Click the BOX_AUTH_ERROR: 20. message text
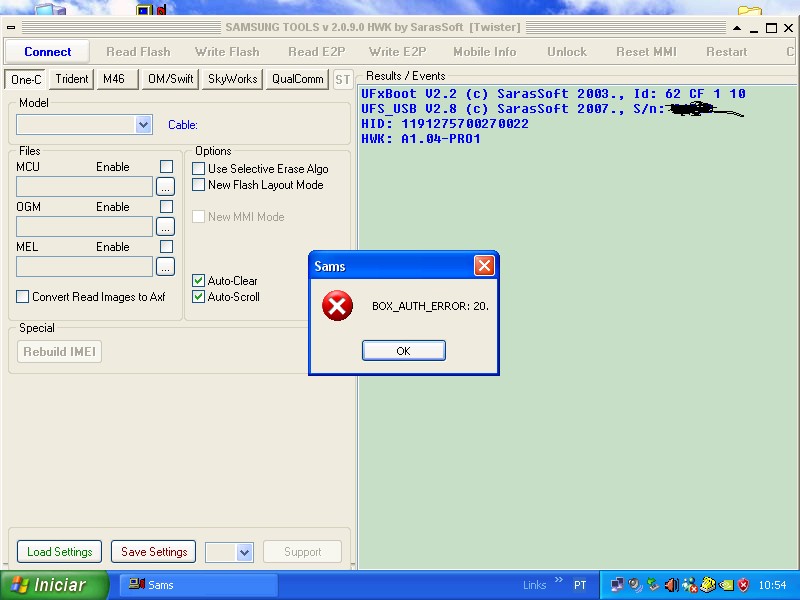The width and height of the screenshot is (800, 600). [x=431, y=306]
